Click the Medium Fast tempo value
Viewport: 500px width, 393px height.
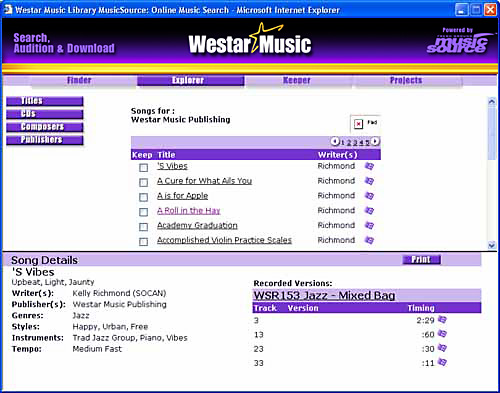(x=97, y=349)
